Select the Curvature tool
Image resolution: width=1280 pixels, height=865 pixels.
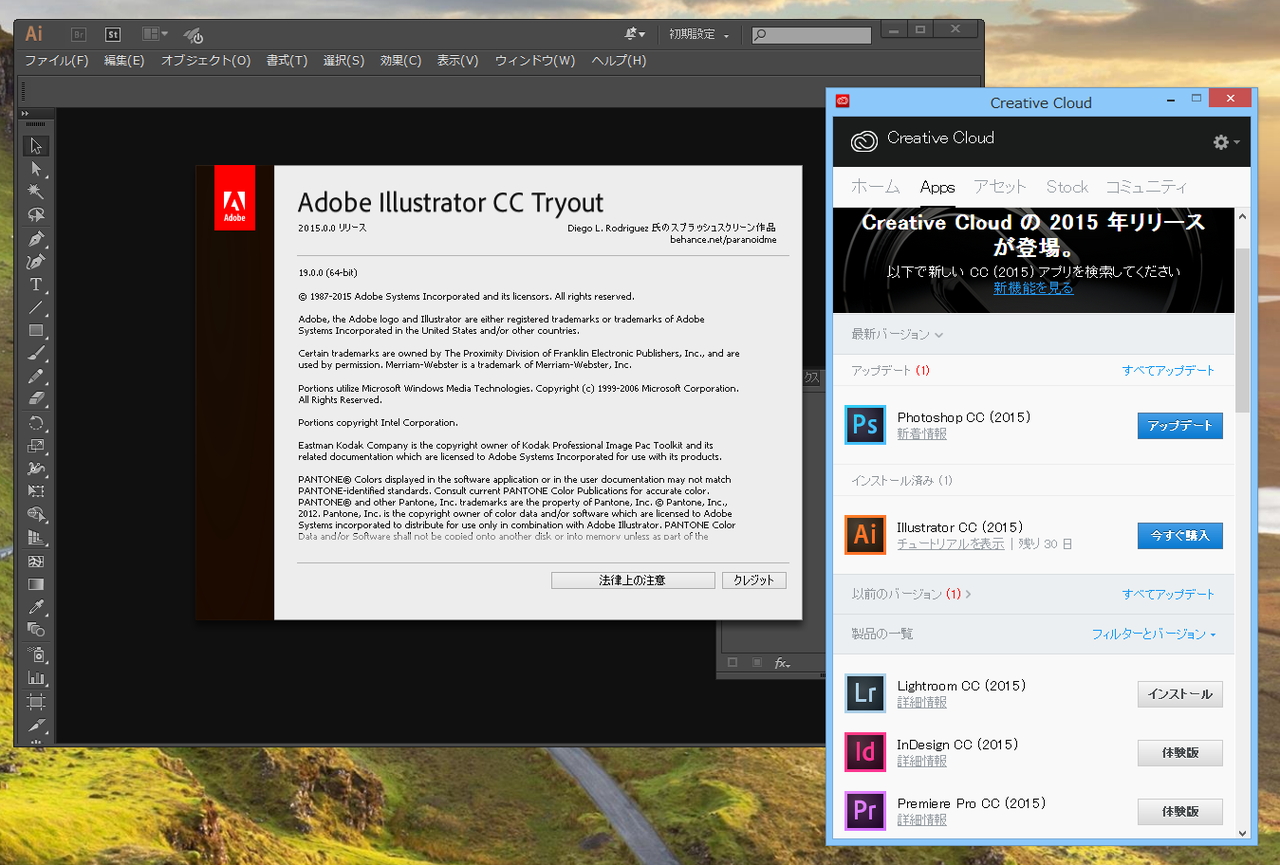pos(36,262)
